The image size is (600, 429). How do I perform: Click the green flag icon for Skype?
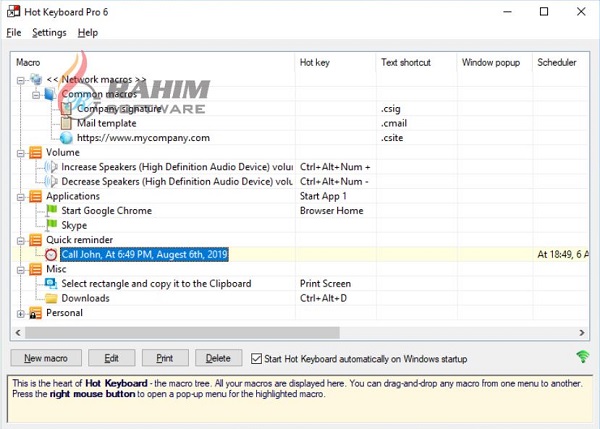pyautogui.click(x=51, y=225)
